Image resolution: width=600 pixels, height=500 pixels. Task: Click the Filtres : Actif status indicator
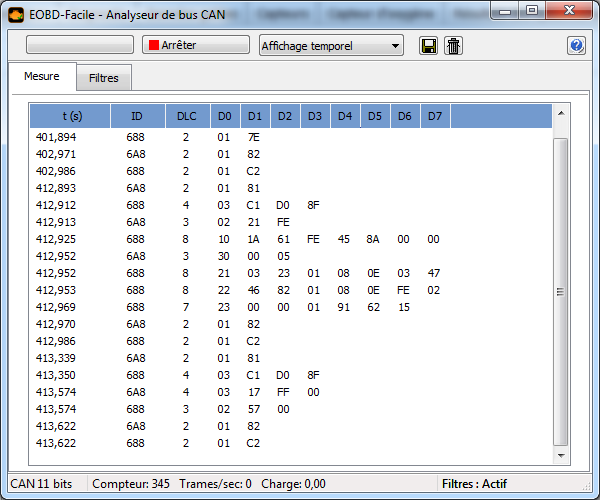474,484
